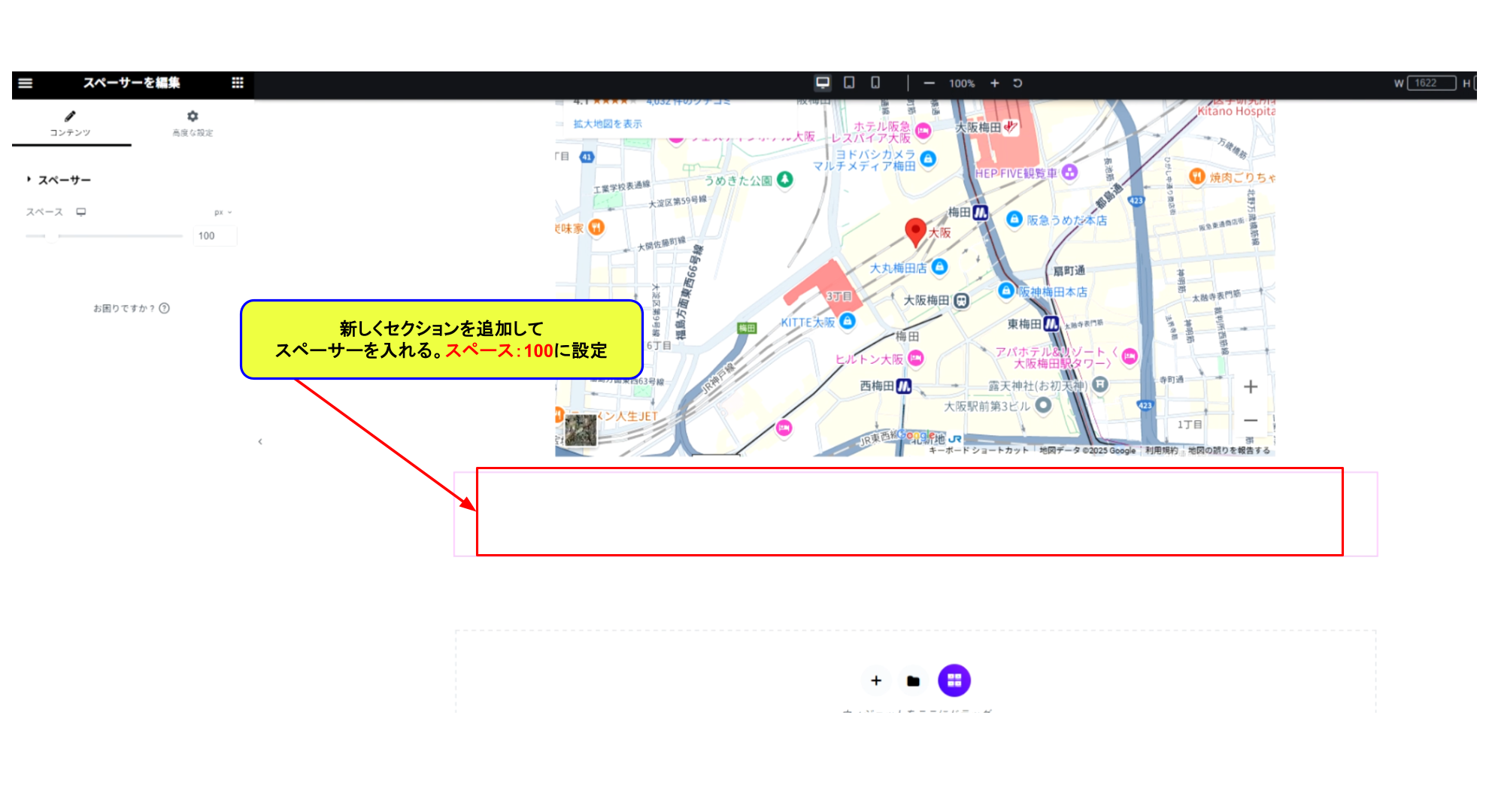Switch to mobile preview mode
The height and width of the screenshot is (812, 1489).
(875, 83)
